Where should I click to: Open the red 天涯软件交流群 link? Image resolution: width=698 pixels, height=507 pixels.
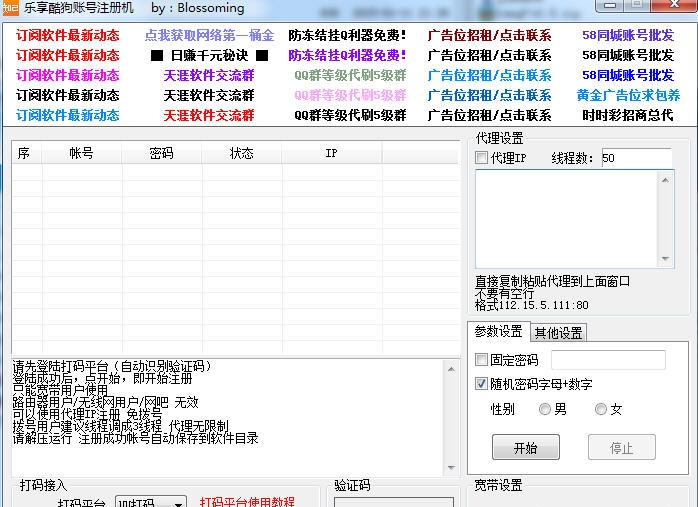(x=209, y=115)
